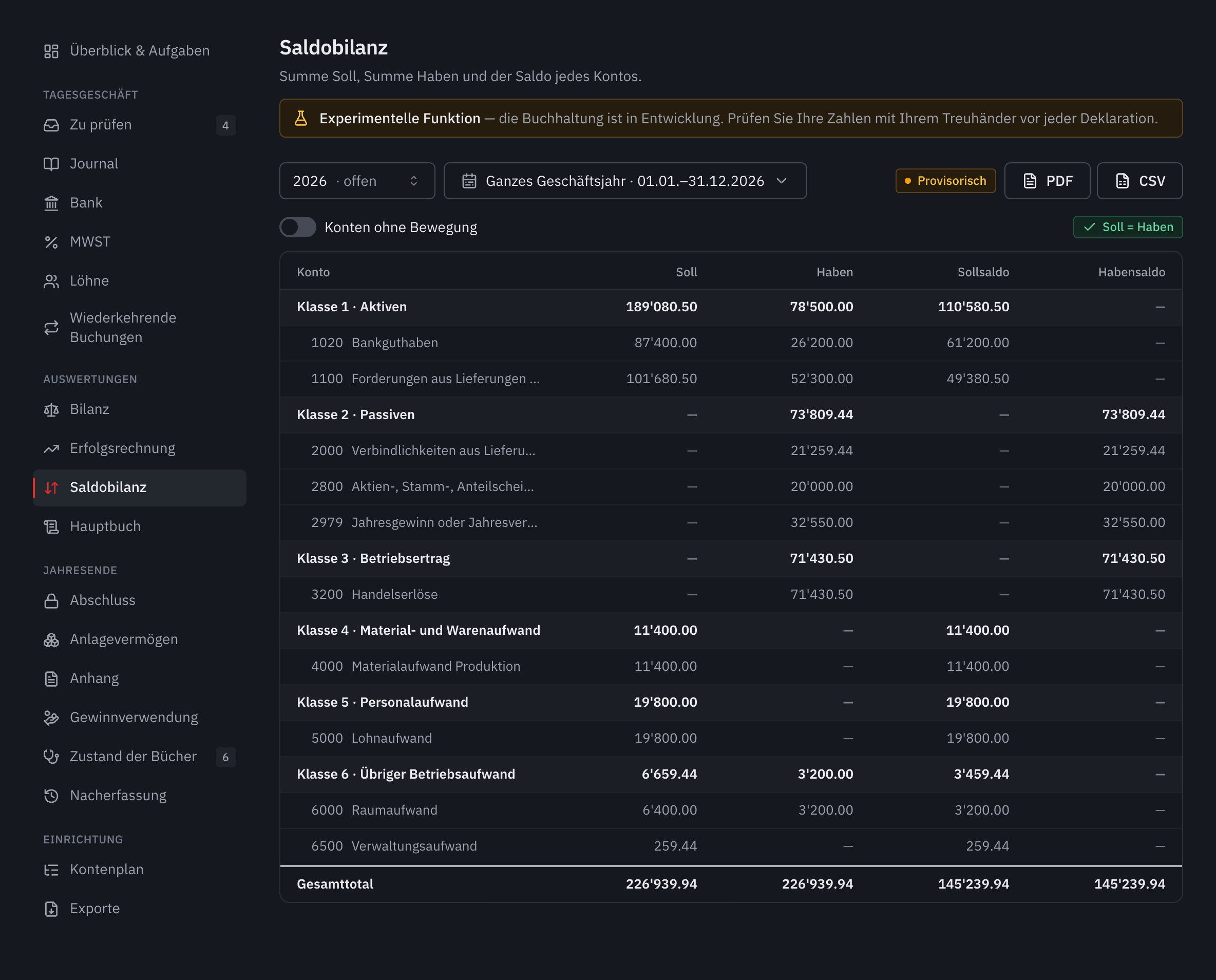Select the 1020 Bankguthaben account row
1216x980 pixels.
[x=731, y=343]
